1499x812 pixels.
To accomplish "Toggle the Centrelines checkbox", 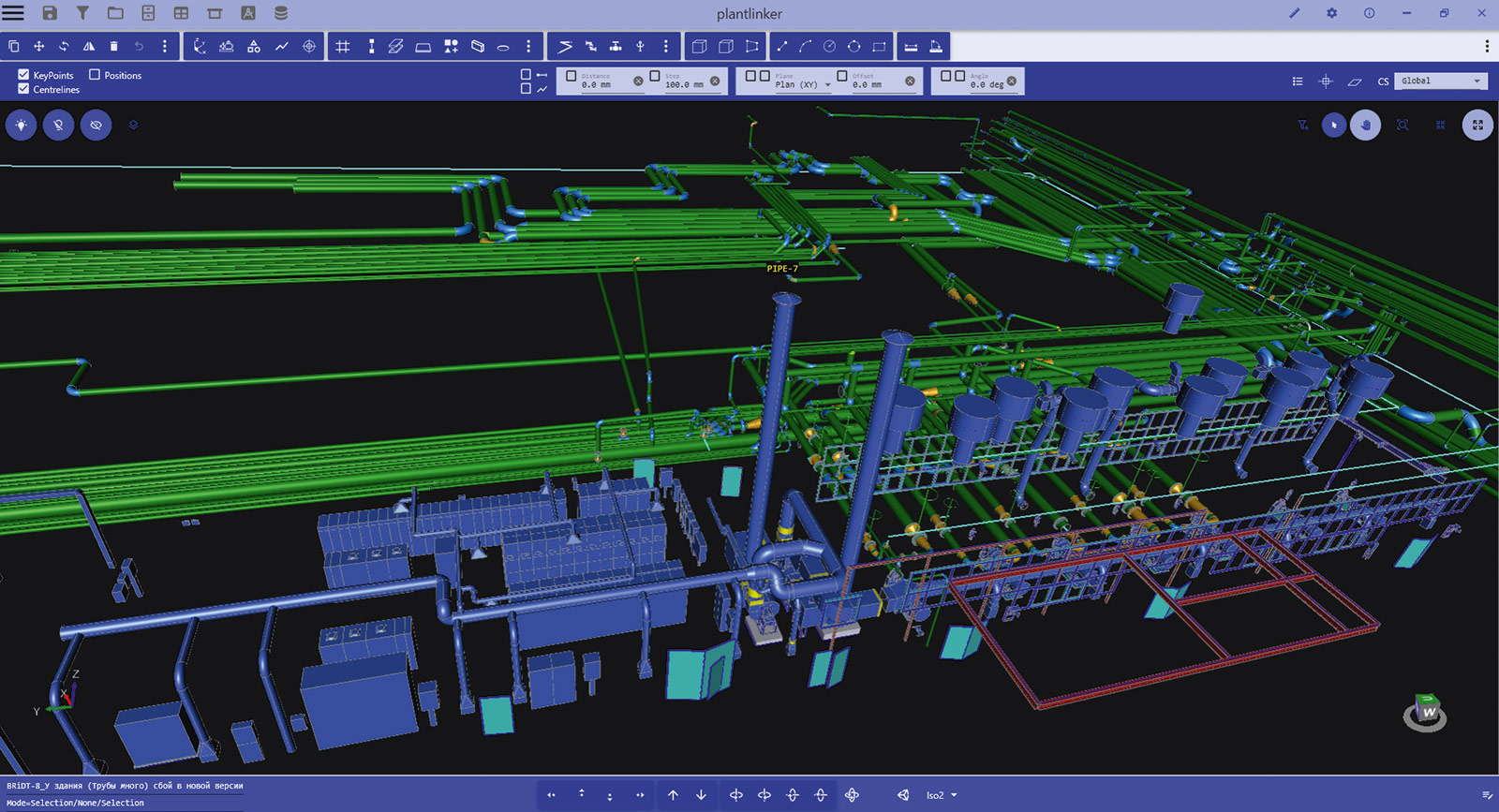I will 23,89.
